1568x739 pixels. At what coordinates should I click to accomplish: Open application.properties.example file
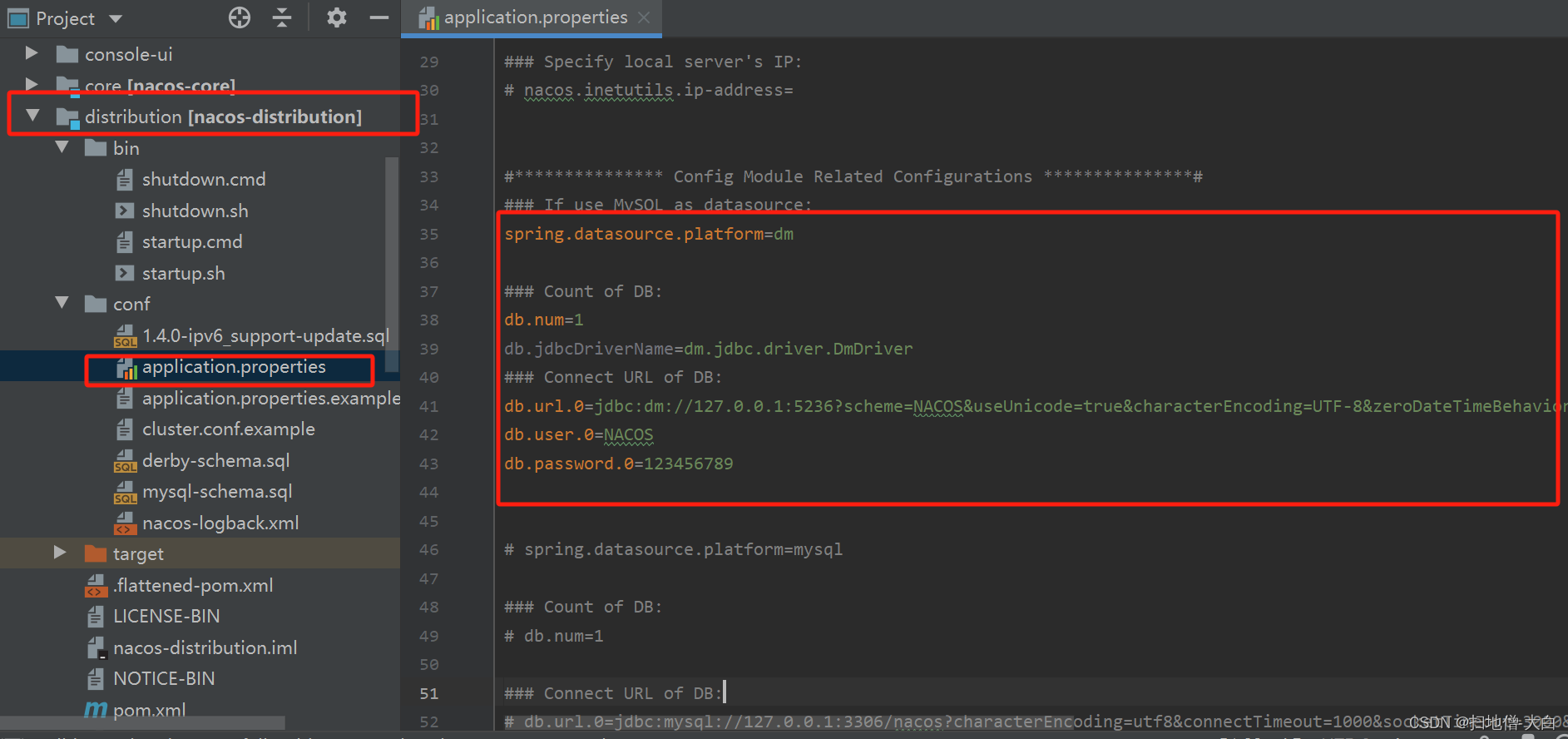[x=271, y=398]
